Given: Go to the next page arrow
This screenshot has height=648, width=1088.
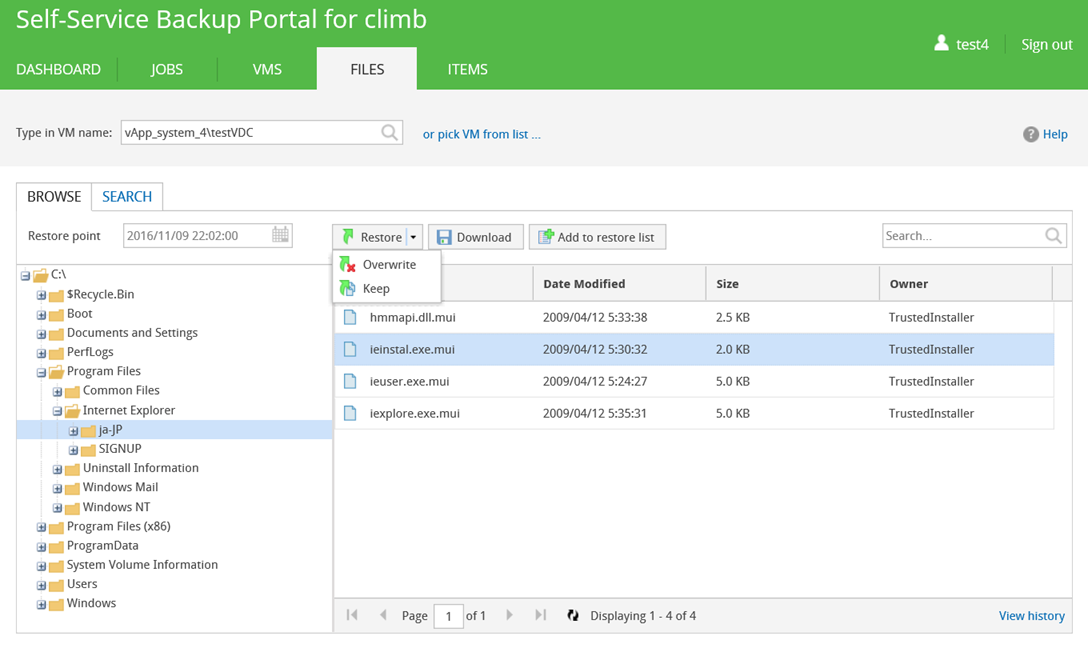Looking at the screenshot, I should [x=509, y=616].
